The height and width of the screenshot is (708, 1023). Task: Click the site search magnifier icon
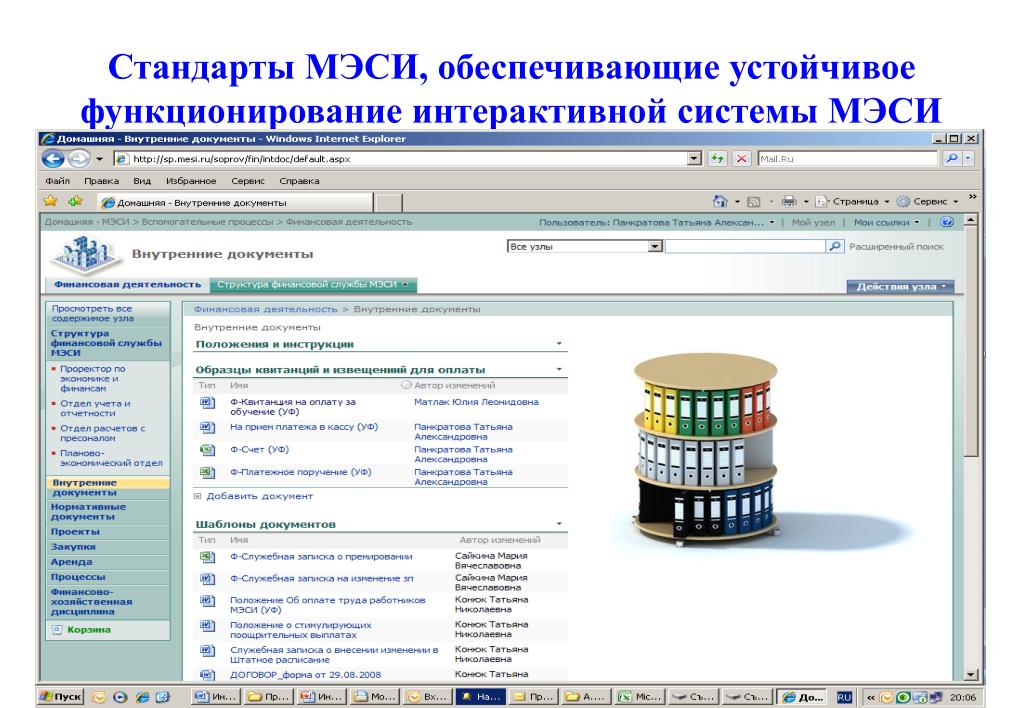coord(834,247)
